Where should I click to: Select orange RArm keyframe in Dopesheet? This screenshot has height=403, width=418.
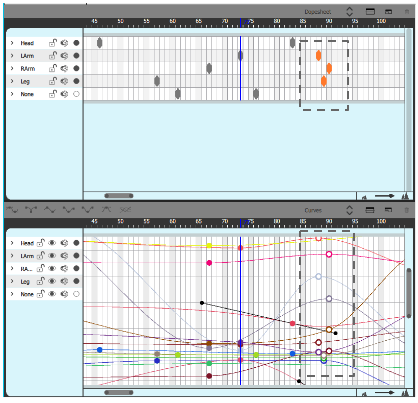coord(329,68)
